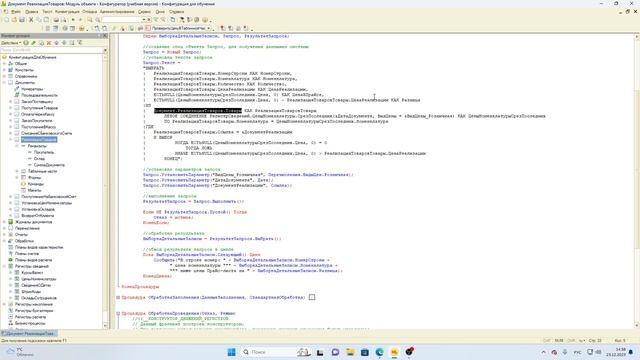Expand the Общие tree node
The height and width of the screenshot is (360, 640).
4,64
